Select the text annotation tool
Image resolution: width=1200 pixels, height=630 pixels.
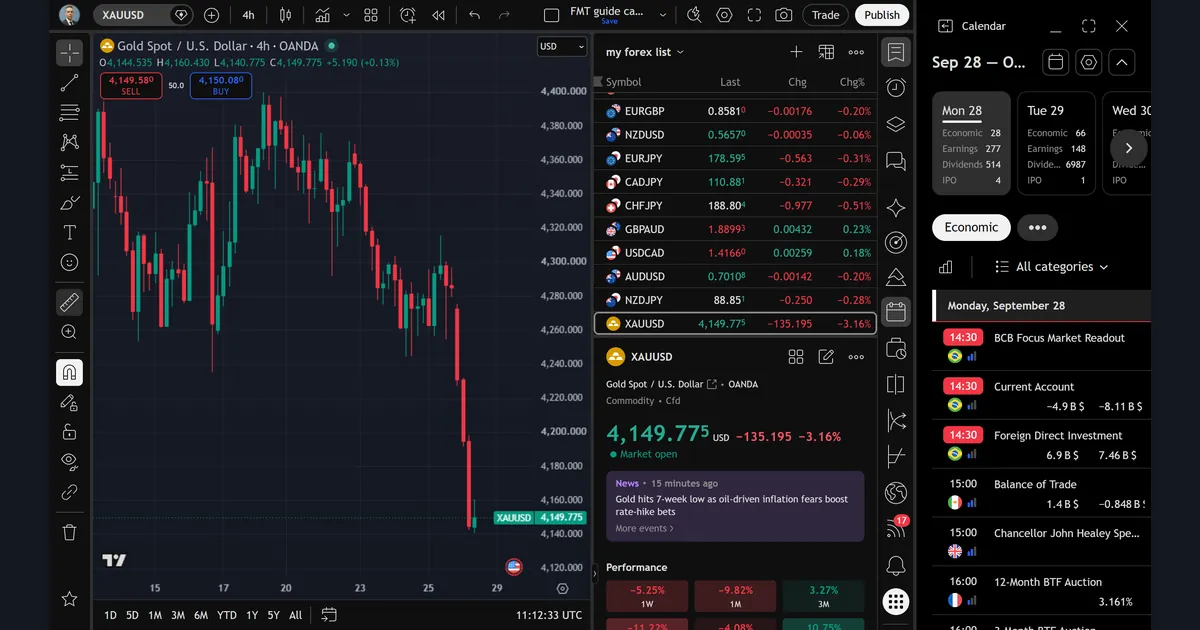click(69, 232)
